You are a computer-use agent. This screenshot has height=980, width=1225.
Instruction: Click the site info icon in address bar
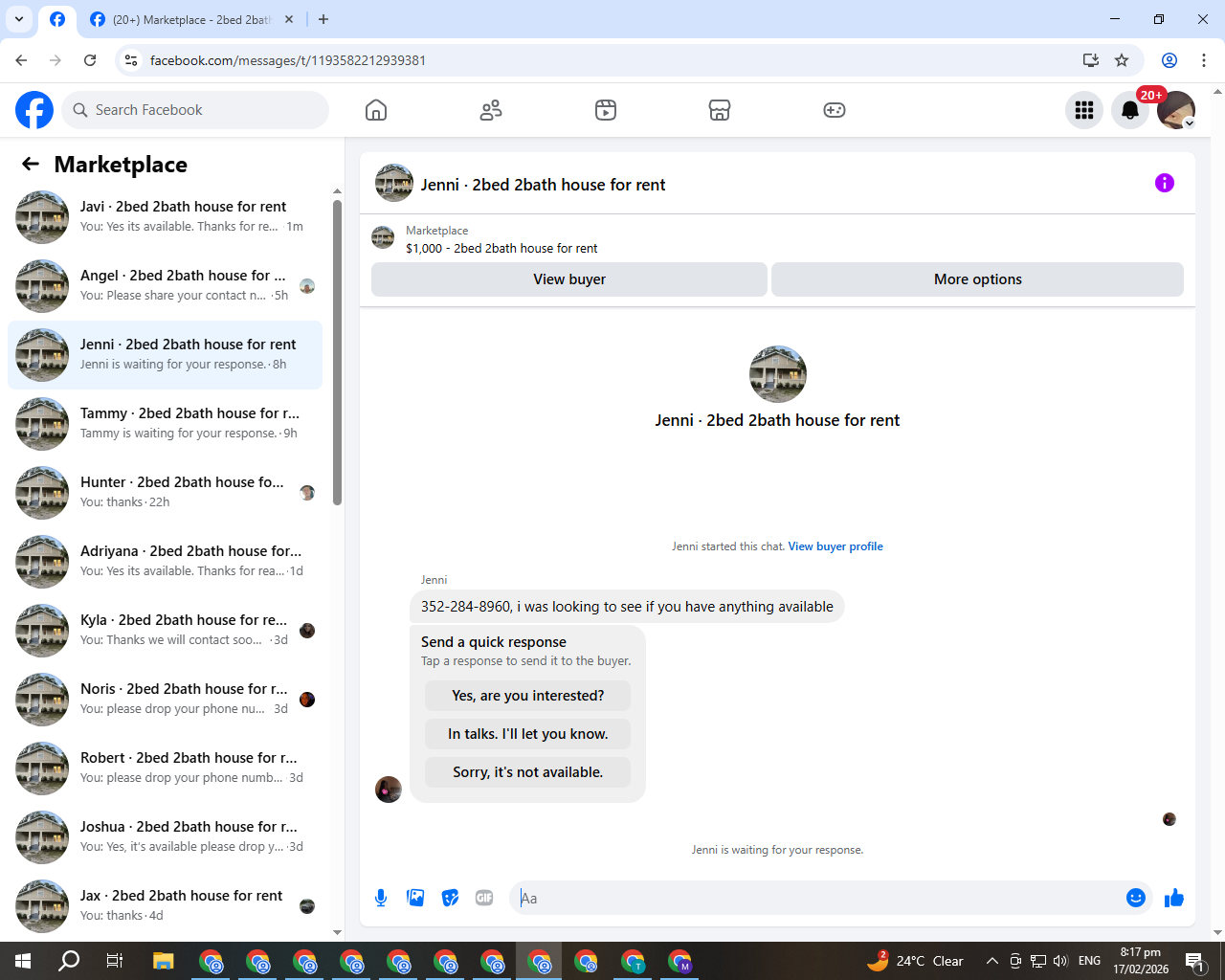132,60
